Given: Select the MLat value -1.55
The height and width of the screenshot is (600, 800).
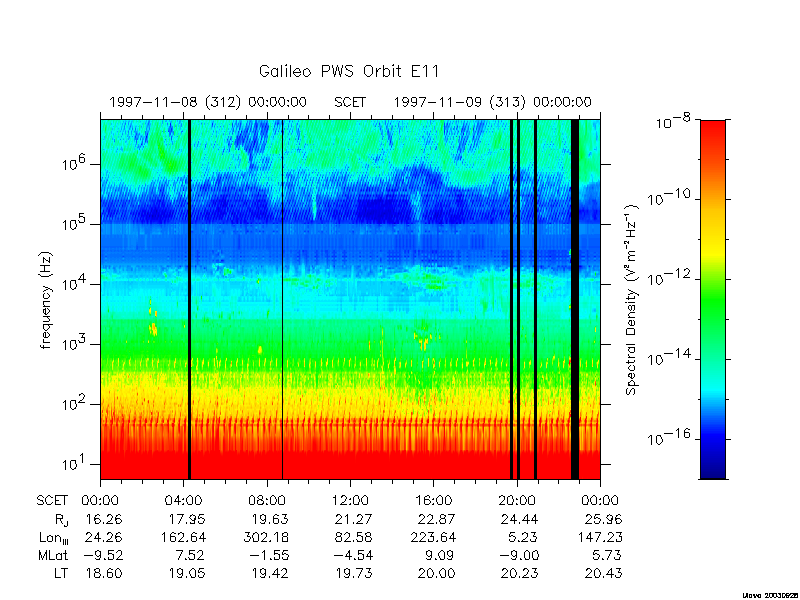Looking at the screenshot, I should (x=268, y=555).
